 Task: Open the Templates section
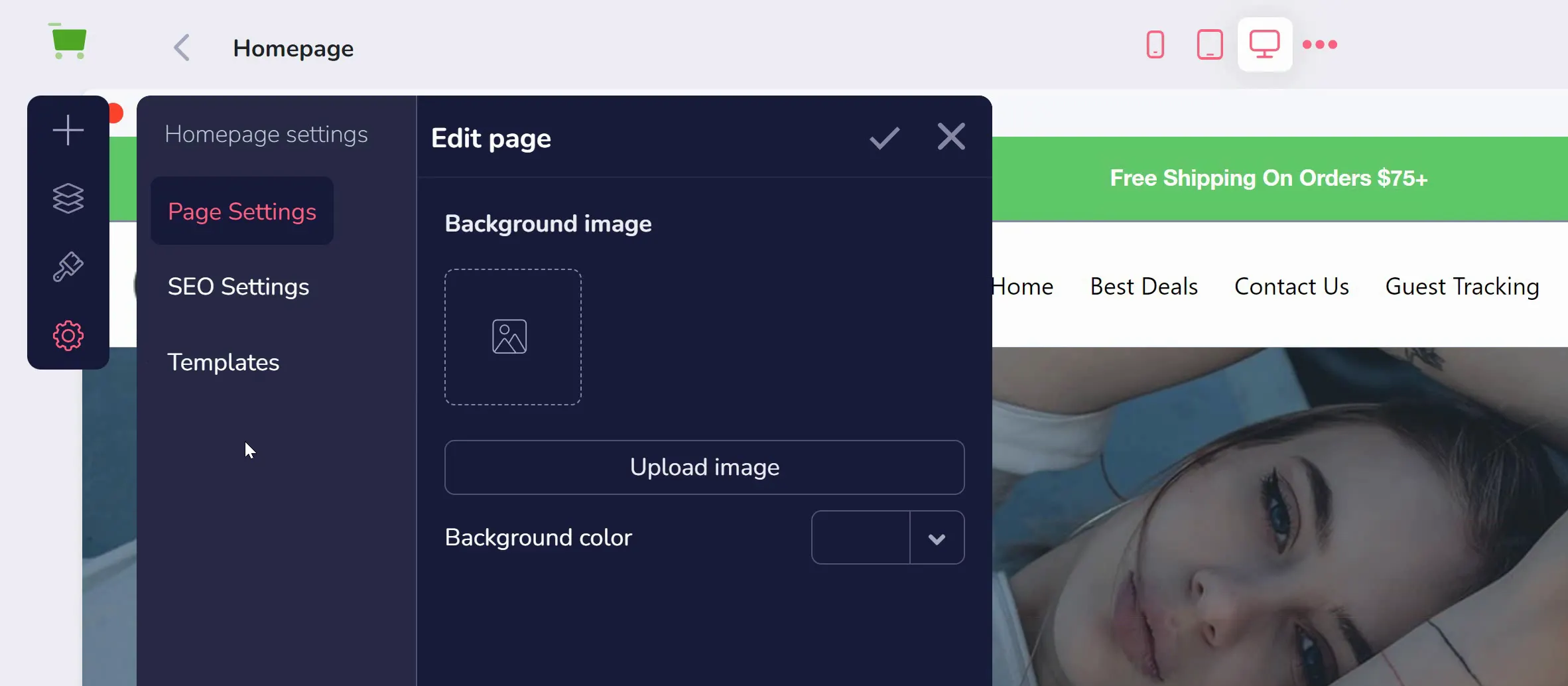coord(224,362)
